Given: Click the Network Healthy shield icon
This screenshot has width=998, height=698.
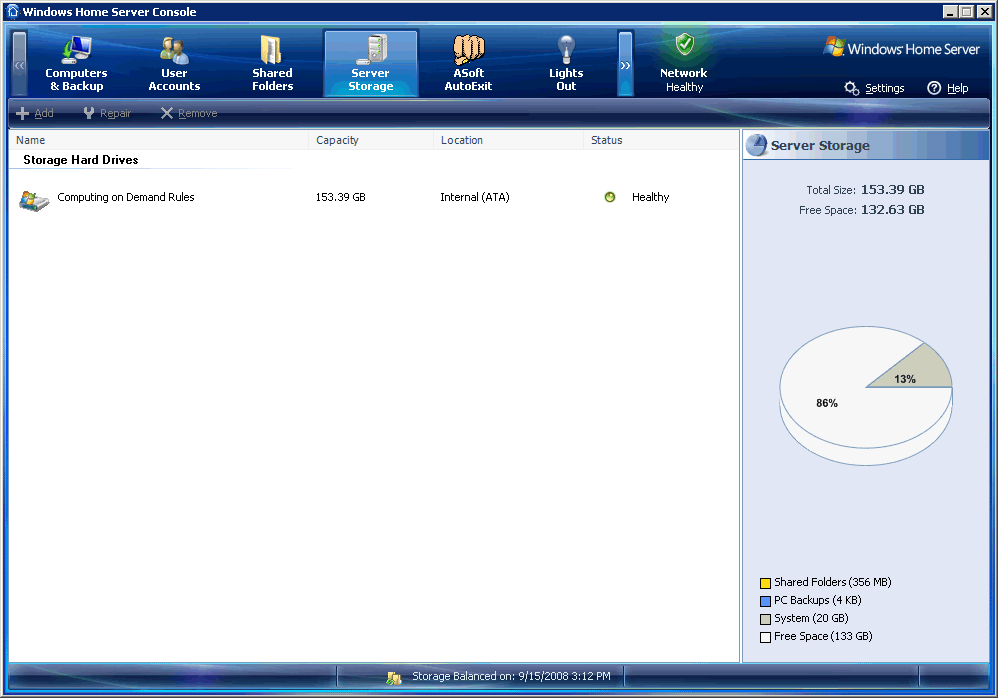Looking at the screenshot, I should coord(684,45).
